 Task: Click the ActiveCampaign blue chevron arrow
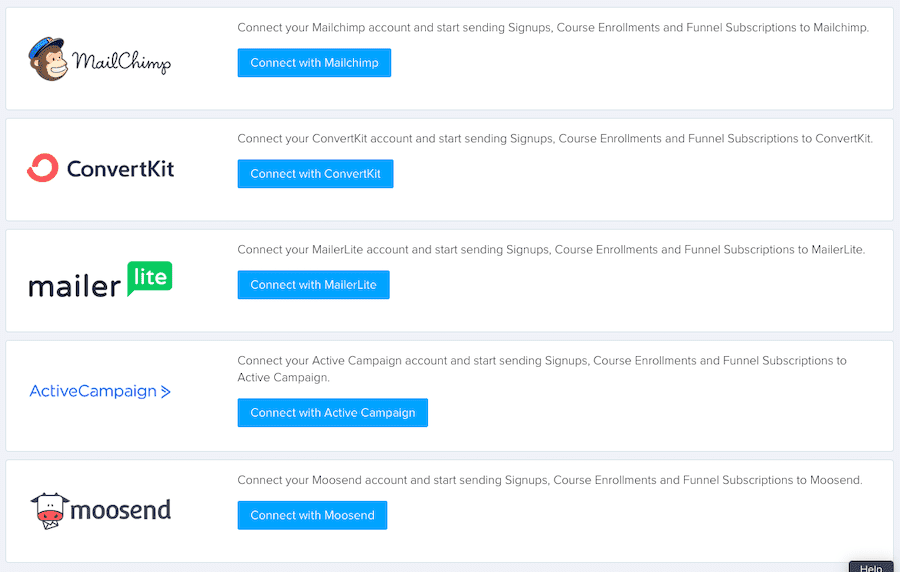165,392
